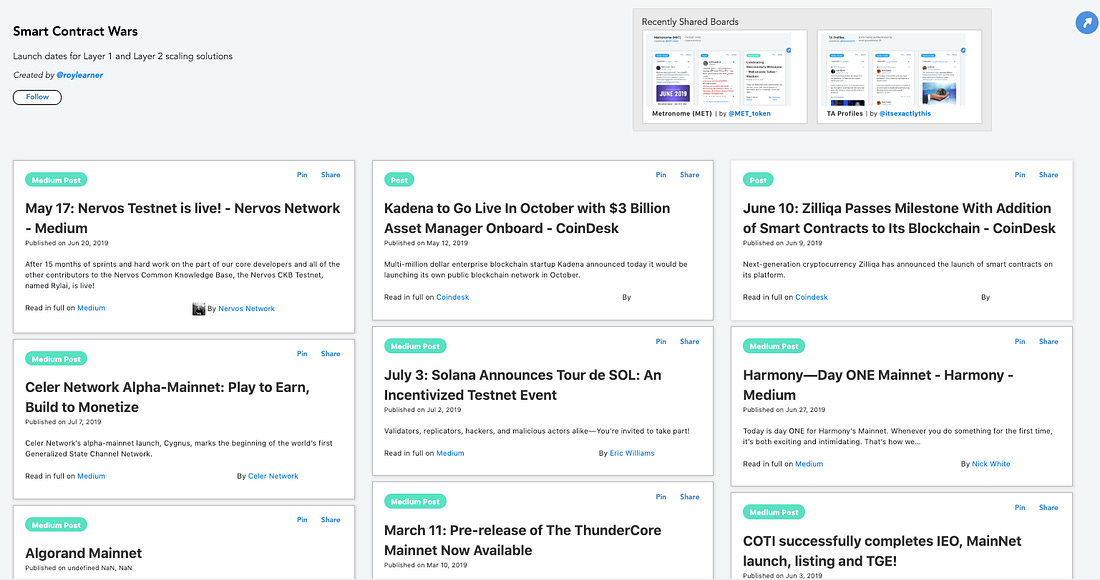Image resolution: width=1100 pixels, height=580 pixels.
Task: Click 'Published on Jul 7, 2019' date text
Action: [x=63, y=422]
